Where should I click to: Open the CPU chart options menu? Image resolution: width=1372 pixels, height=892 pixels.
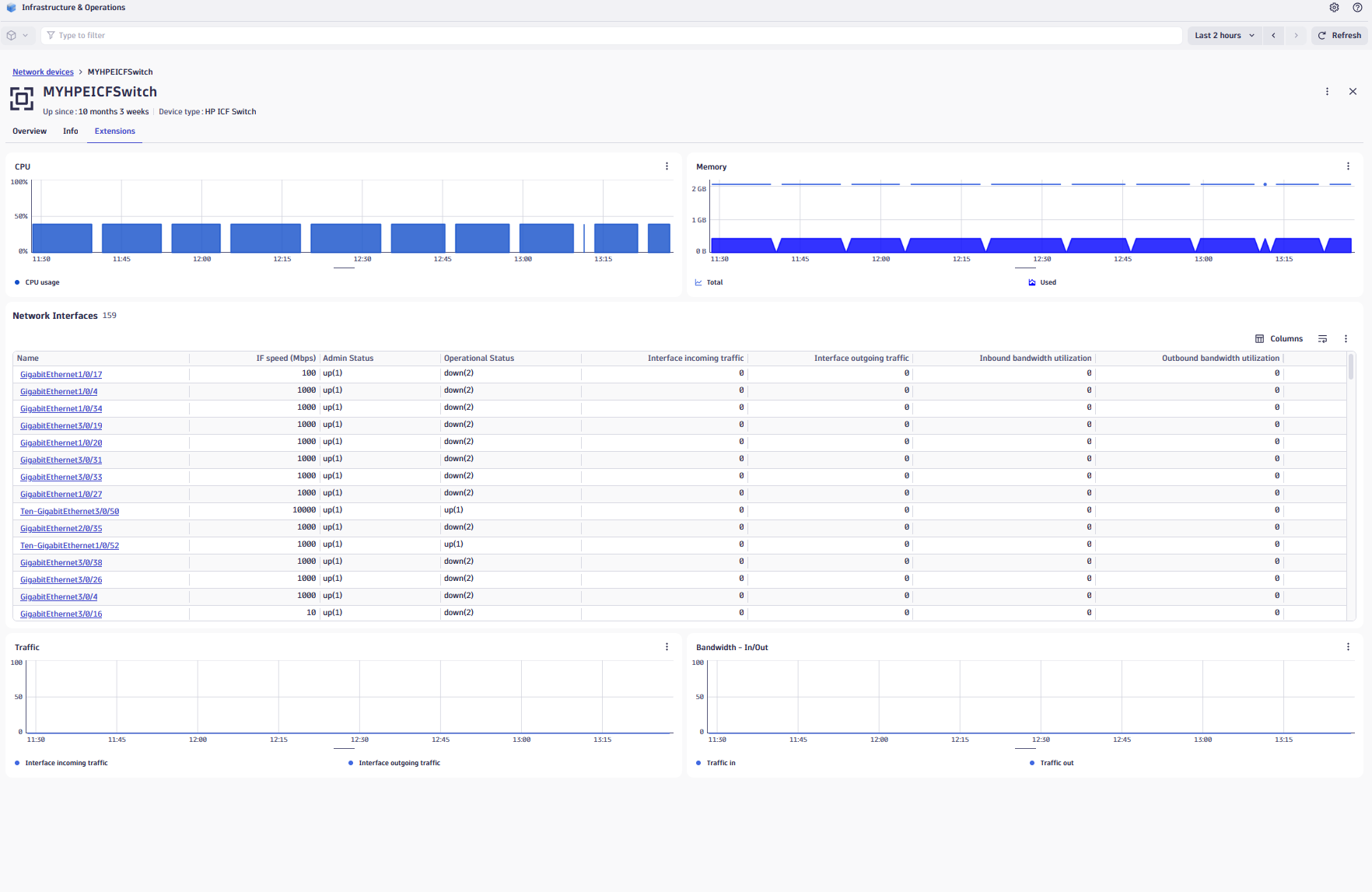(667, 166)
